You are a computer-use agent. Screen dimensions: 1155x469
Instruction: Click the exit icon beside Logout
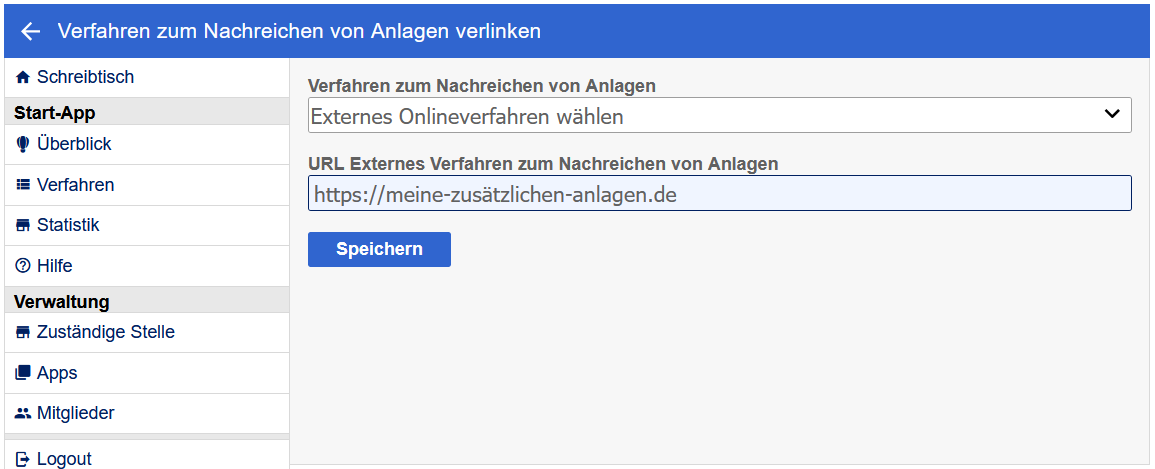pyautogui.click(x=23, y=459)
